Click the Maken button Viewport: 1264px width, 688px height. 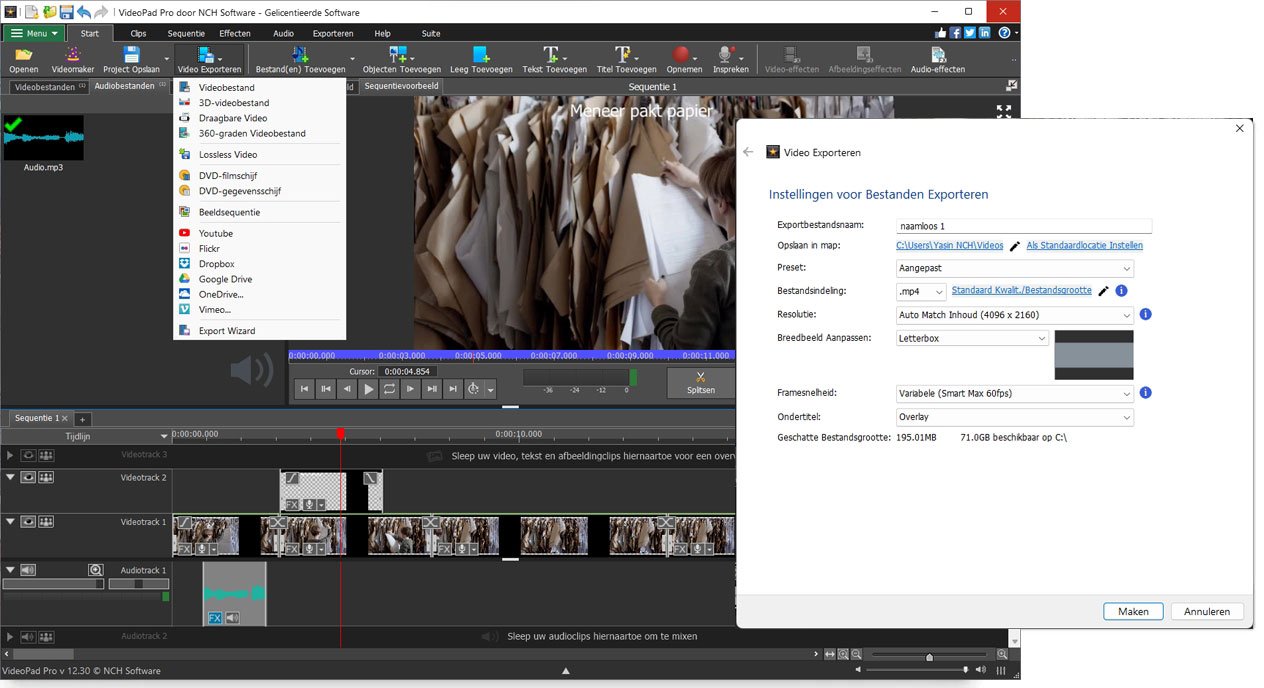coord(1133,611)
